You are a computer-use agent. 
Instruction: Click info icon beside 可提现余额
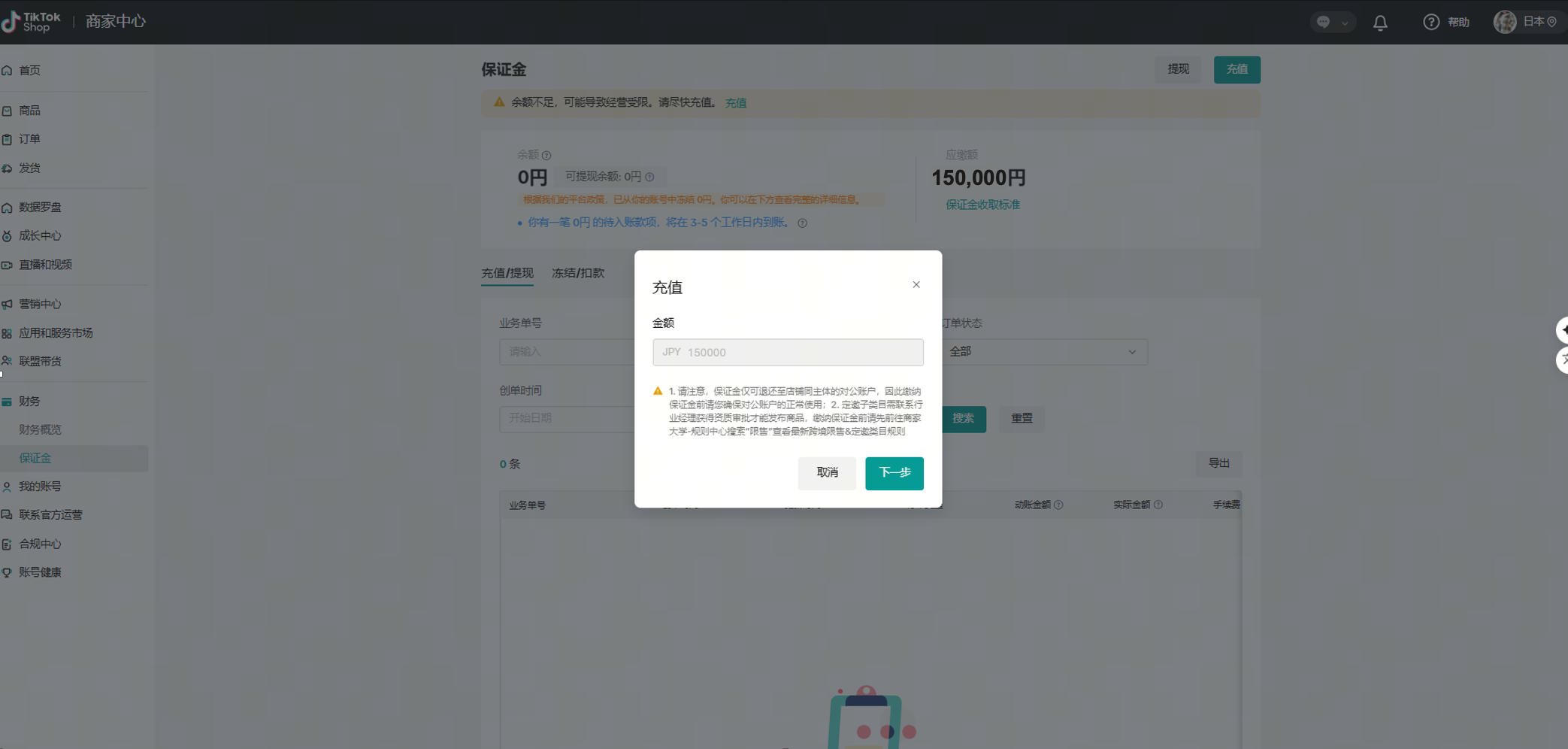coord(649,177)
